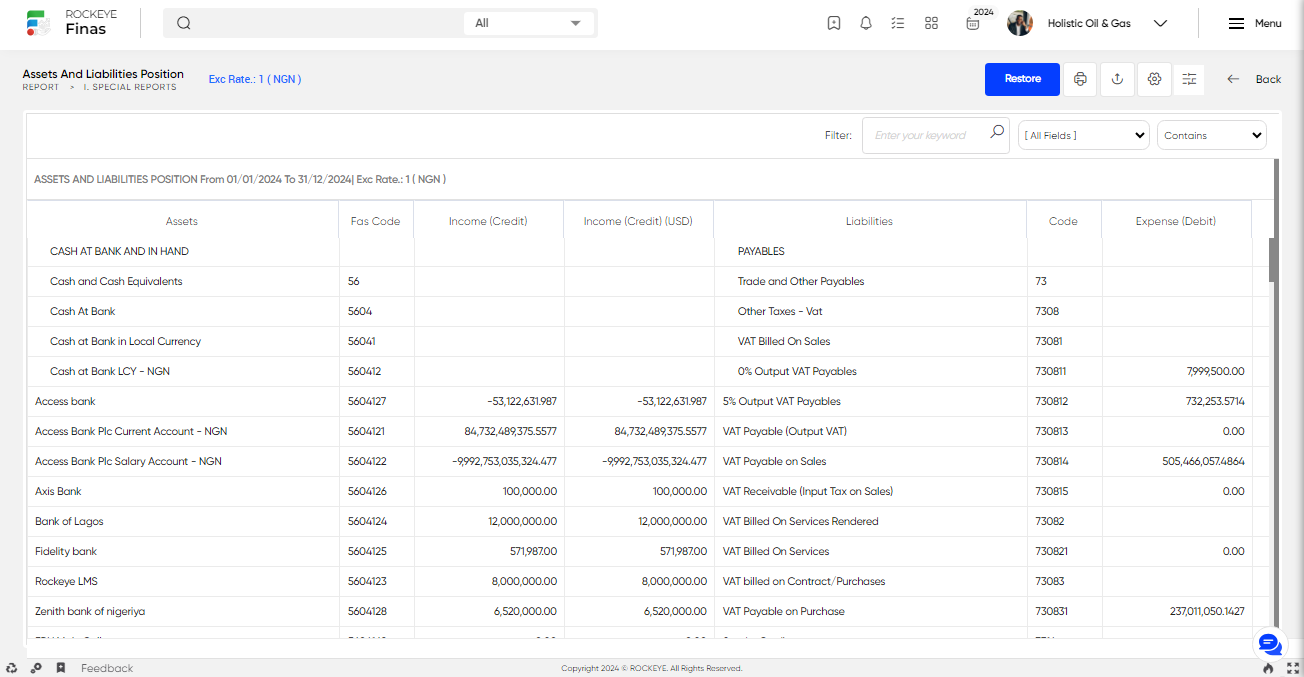Toggle fullscreen with the footer expand icon
The width and height of the screenshot is (1304, 677).
pos(1291,668)
